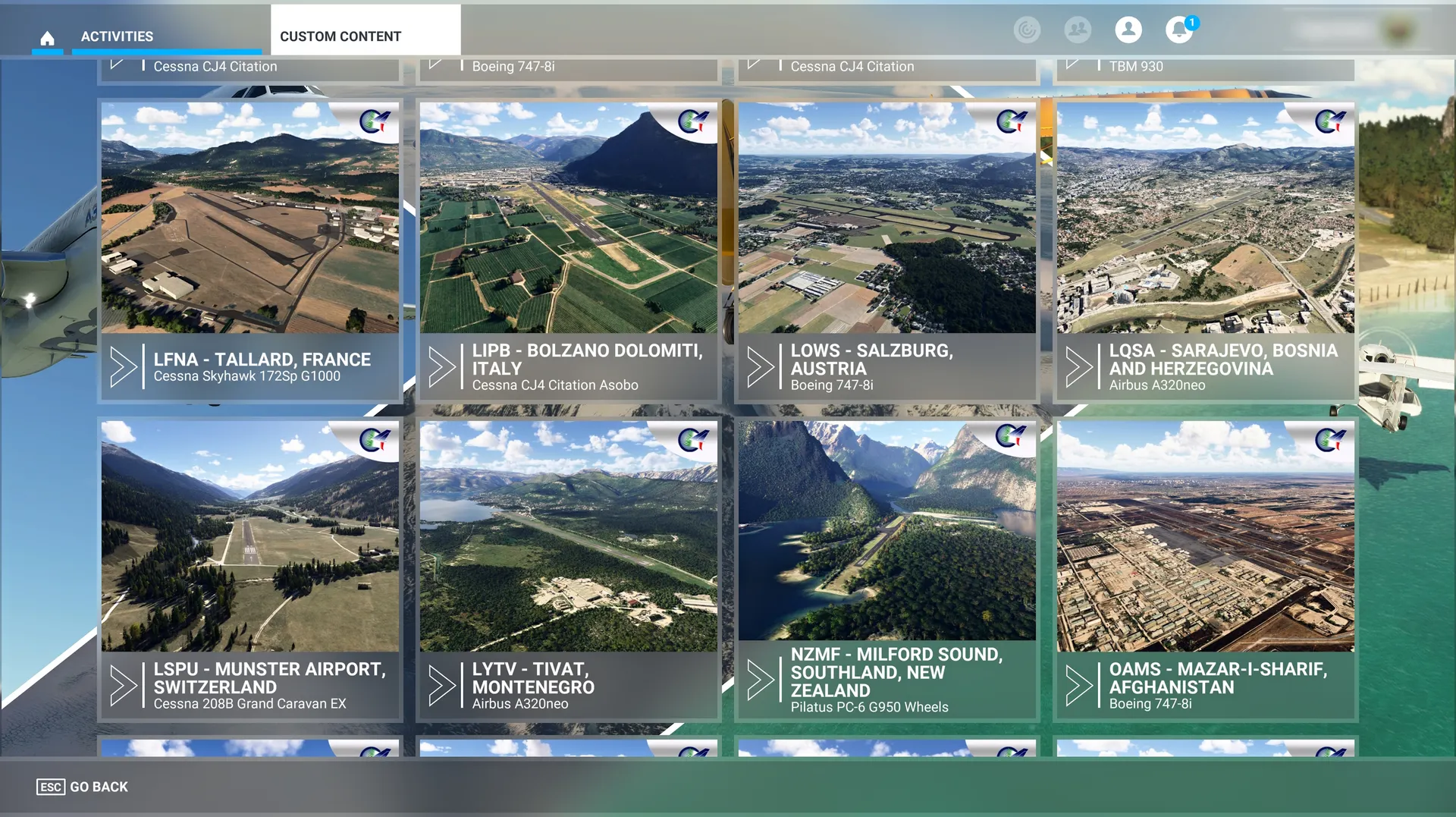The width and height of the screenshot is (1456, 817).
Task: Go to the home screen icon
Action: coord(47,37)
